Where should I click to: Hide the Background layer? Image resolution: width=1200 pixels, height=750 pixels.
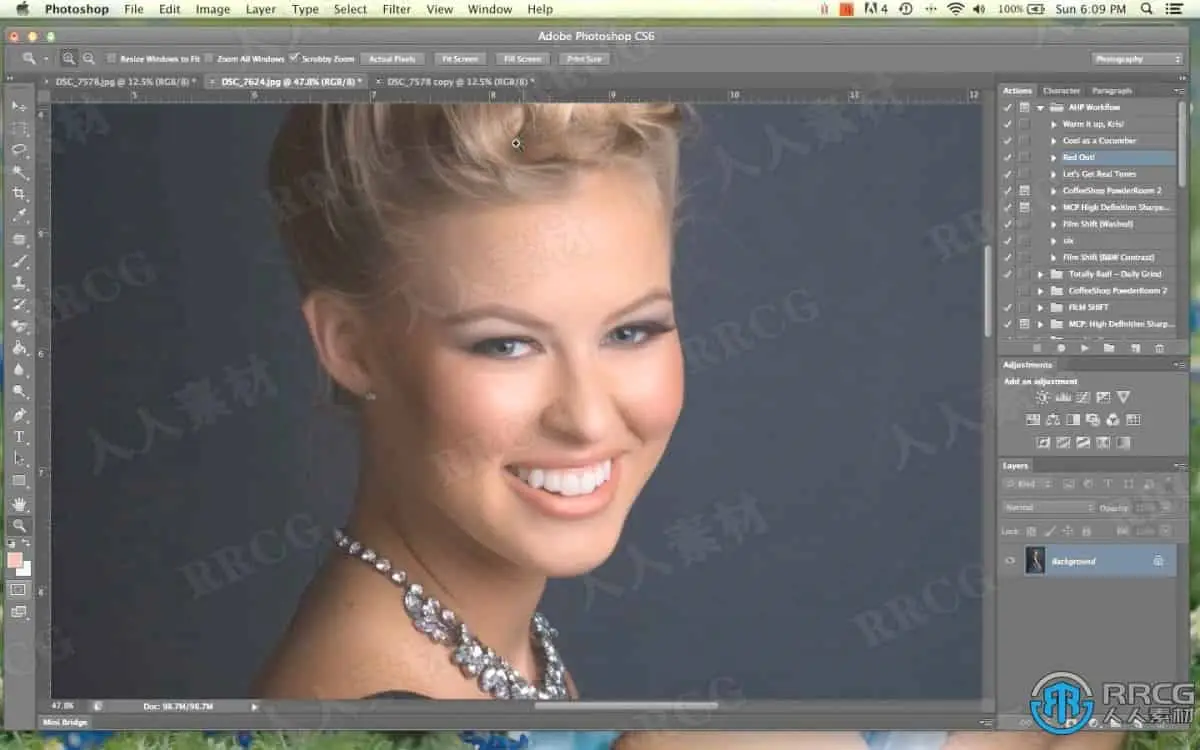(x=1009, y=561)
